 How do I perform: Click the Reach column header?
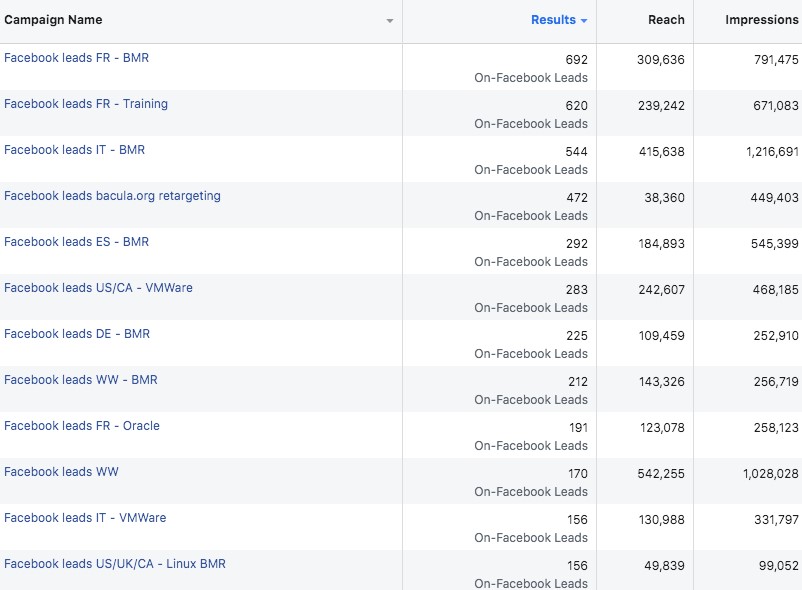click(666, 20)
